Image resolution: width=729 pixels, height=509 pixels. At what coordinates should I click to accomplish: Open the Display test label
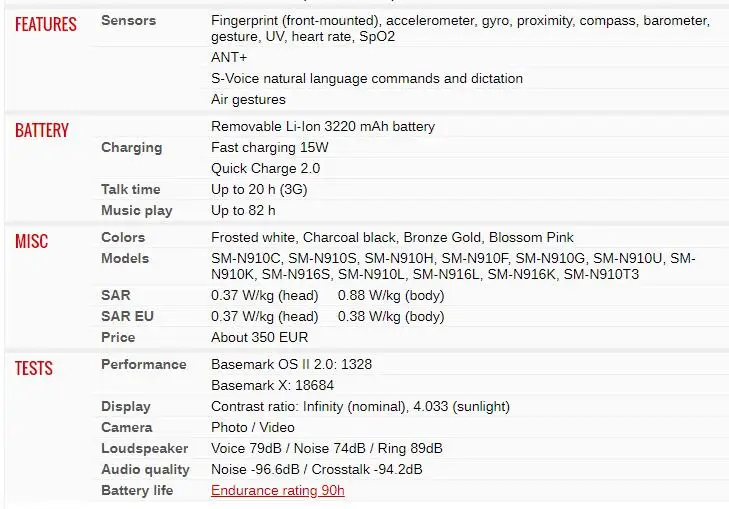(126, 407)
